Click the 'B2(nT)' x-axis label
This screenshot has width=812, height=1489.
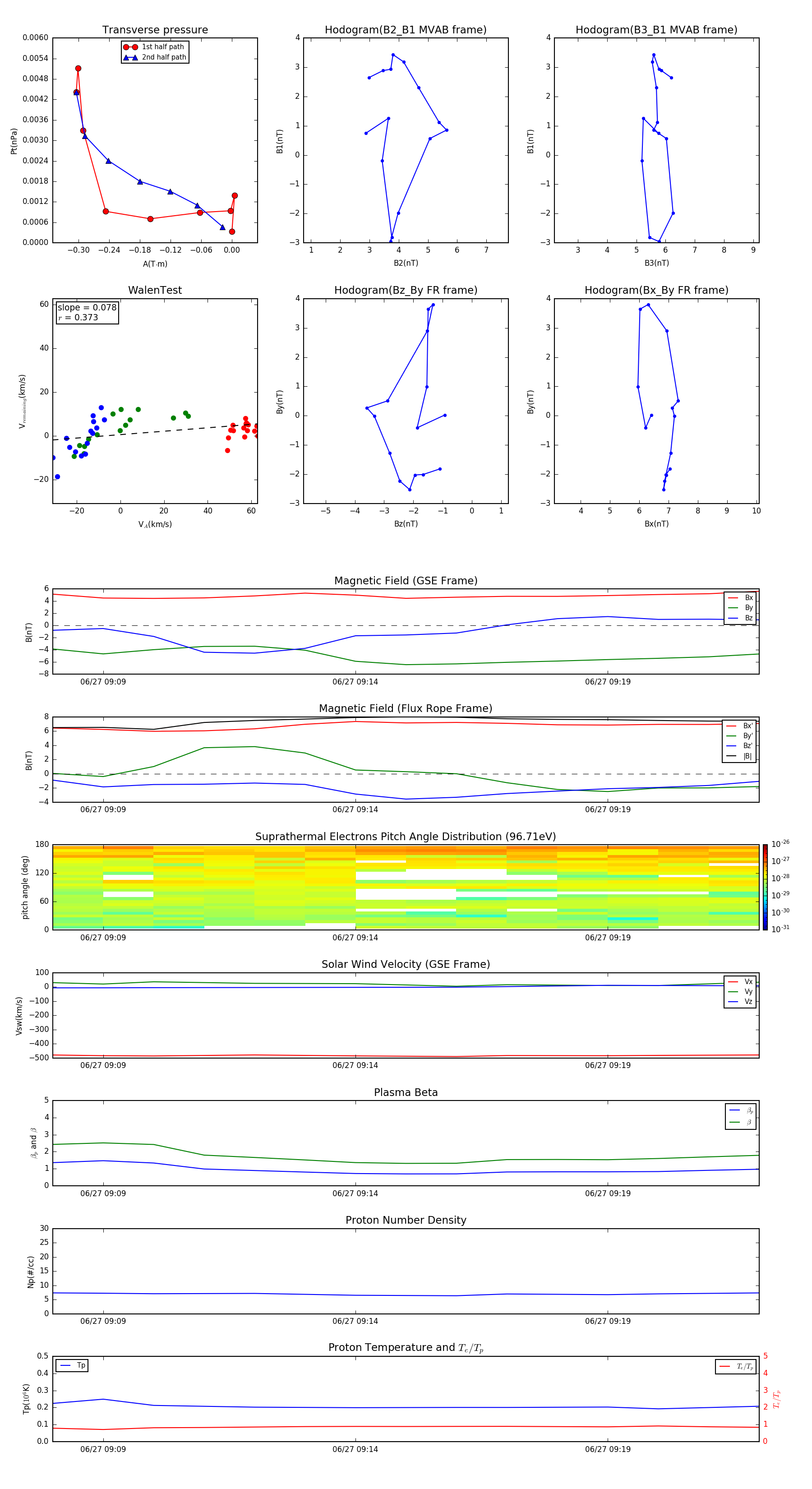coord(406,263)
